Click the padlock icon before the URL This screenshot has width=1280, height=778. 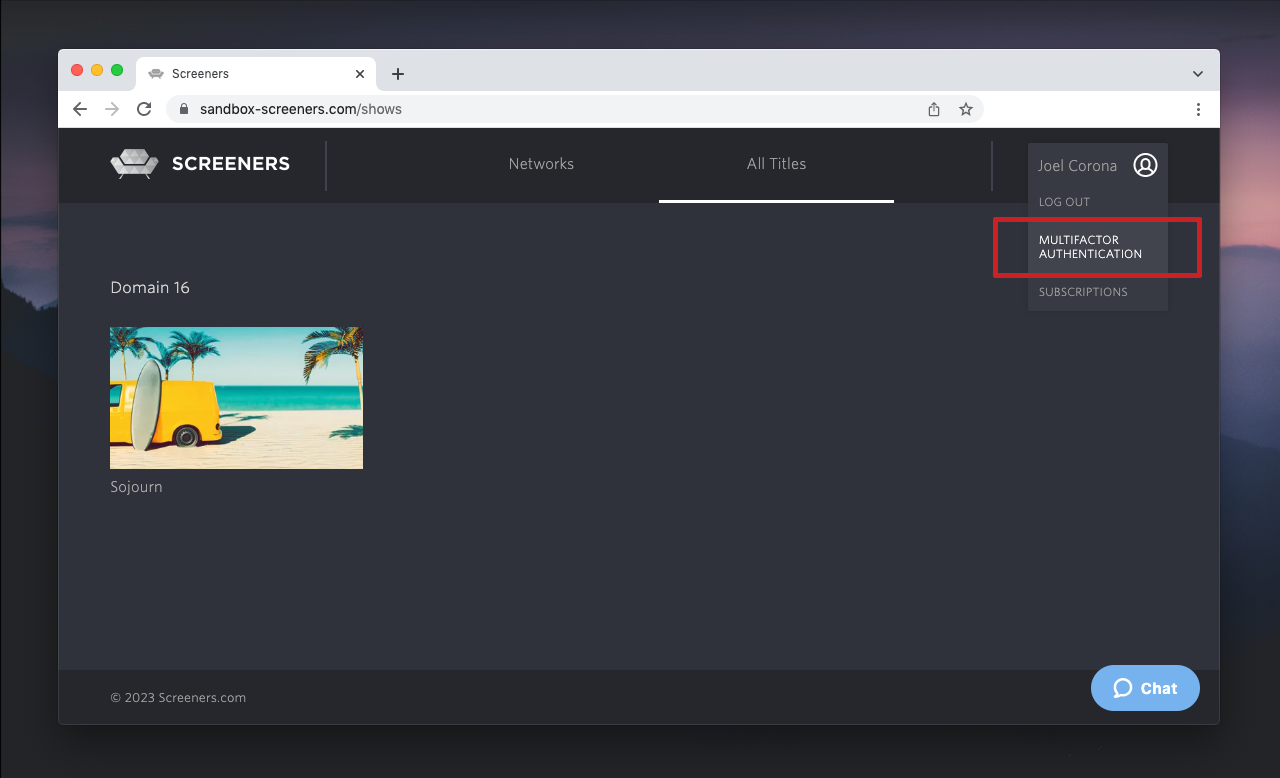tap(183, 108)
